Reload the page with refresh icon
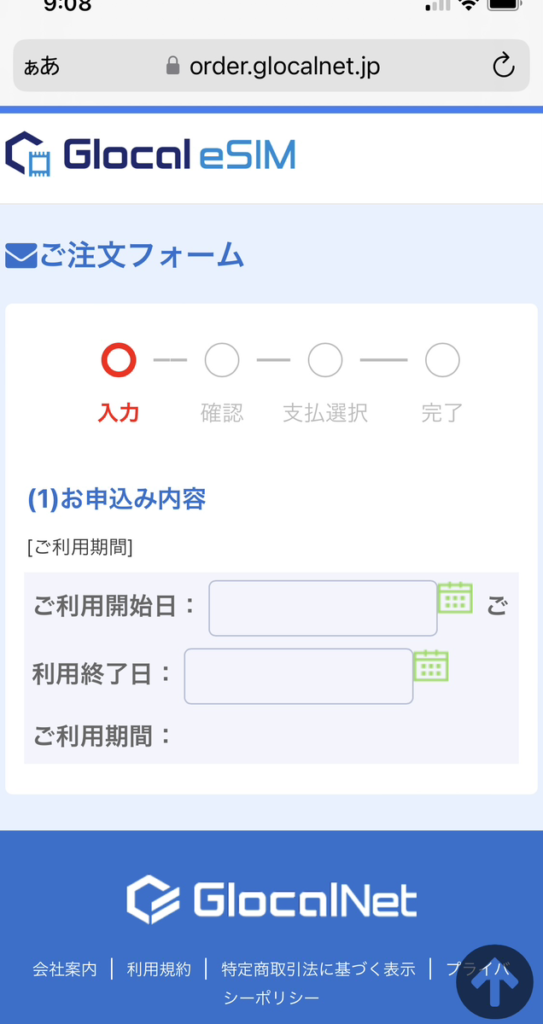This screenshot has height=1024, width=543. pos(503,66)
